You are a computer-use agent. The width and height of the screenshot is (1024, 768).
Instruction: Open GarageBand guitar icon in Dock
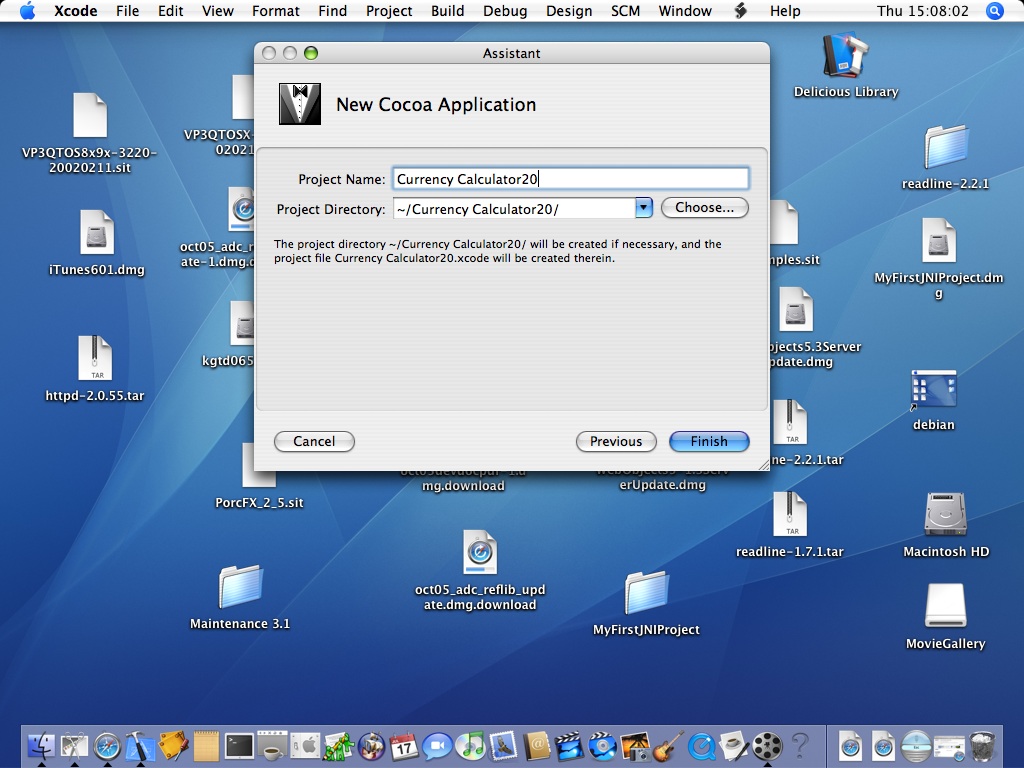pos(668,746)
